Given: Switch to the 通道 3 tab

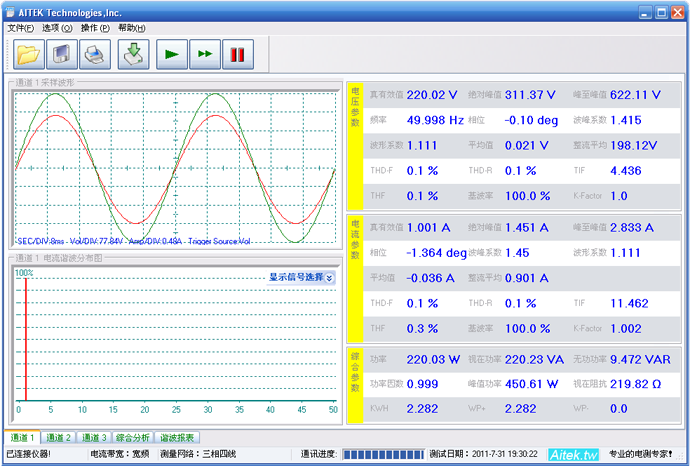Looking at the screenshot, I should click(93, 438).
